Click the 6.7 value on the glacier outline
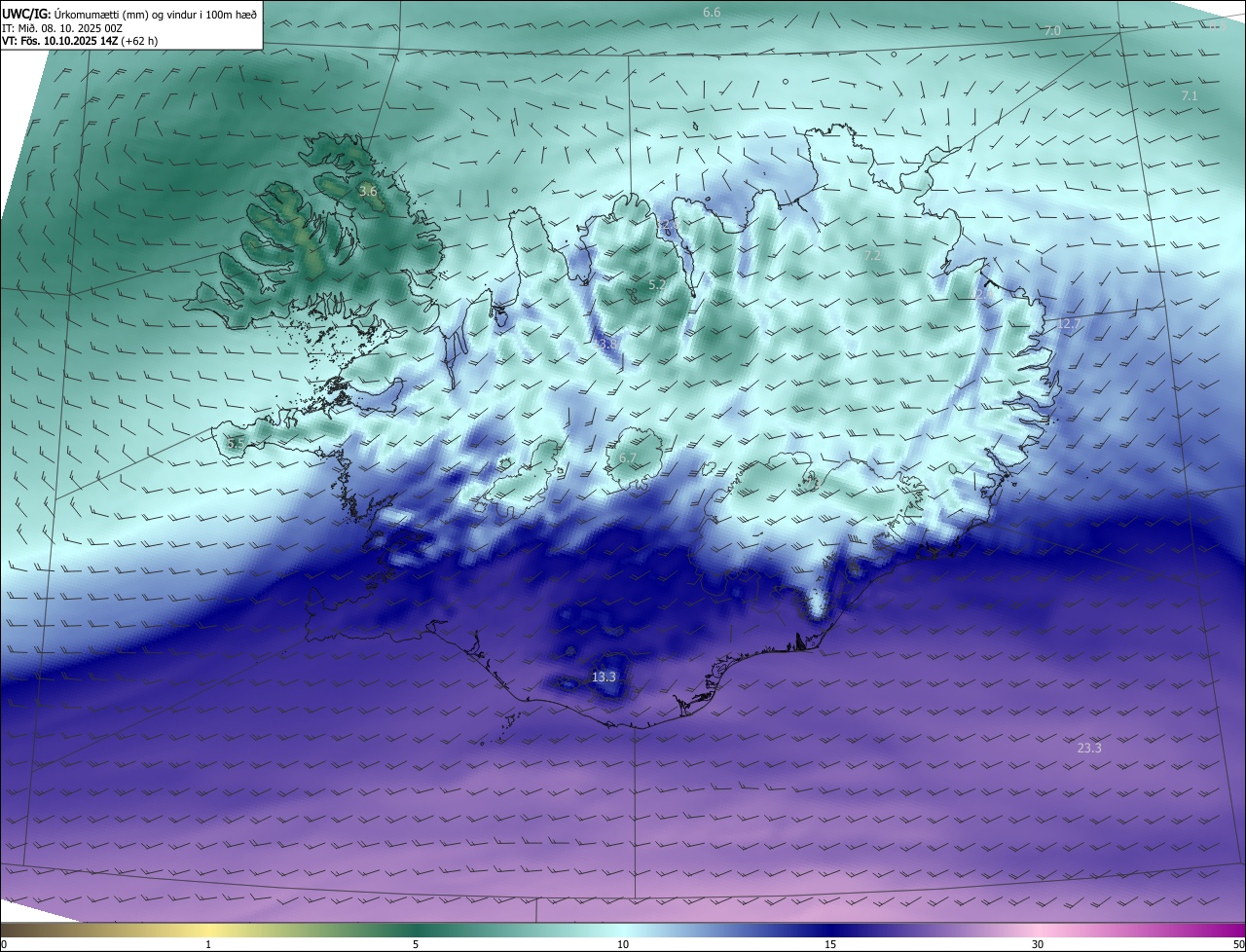 pyautogui.click(x=627, y=458)
